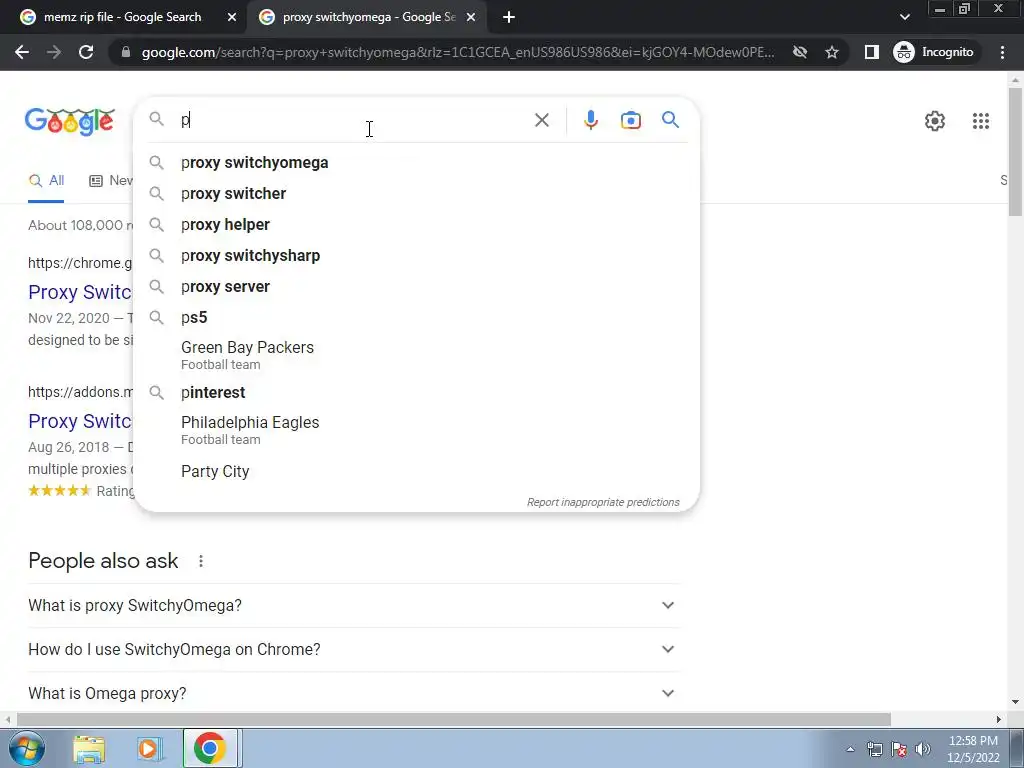The image size is (1024, 768).
Task: Click the scroll right arrow
Action: coord(999,719)
